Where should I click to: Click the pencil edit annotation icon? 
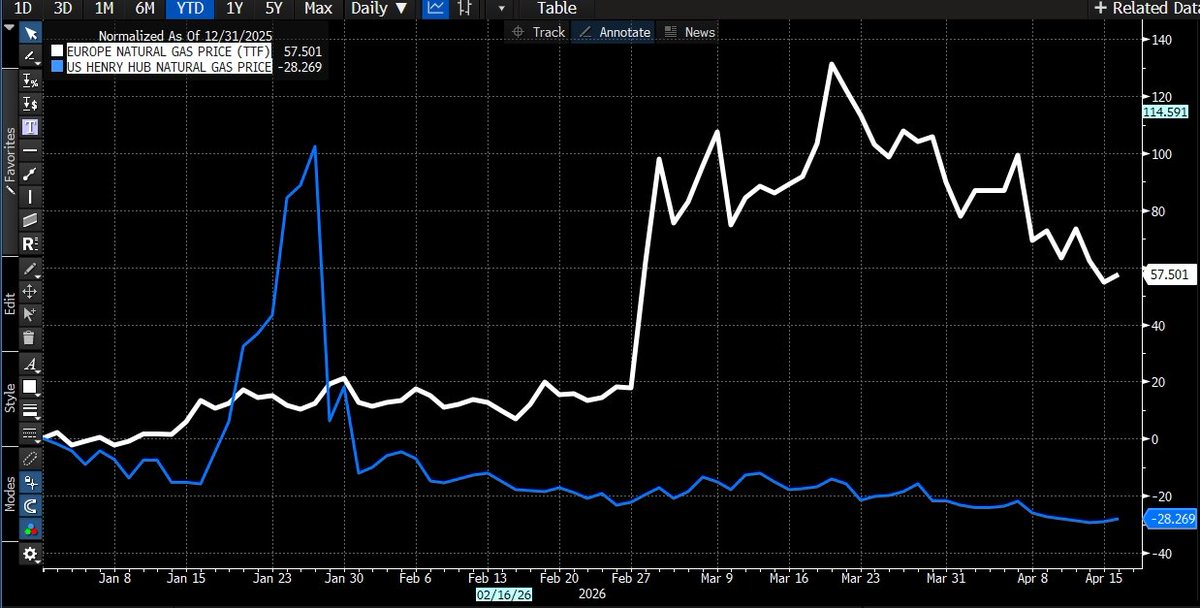pos(30,269)
